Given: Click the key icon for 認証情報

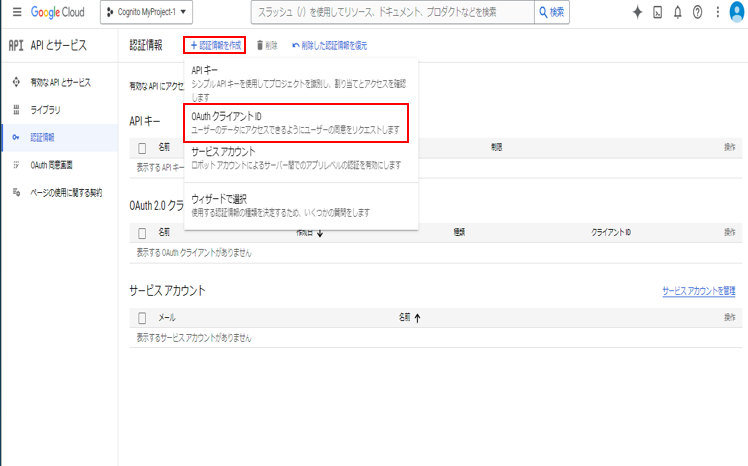Looking at the screenshot, I should pyautogui.click(x=16, y=137).
